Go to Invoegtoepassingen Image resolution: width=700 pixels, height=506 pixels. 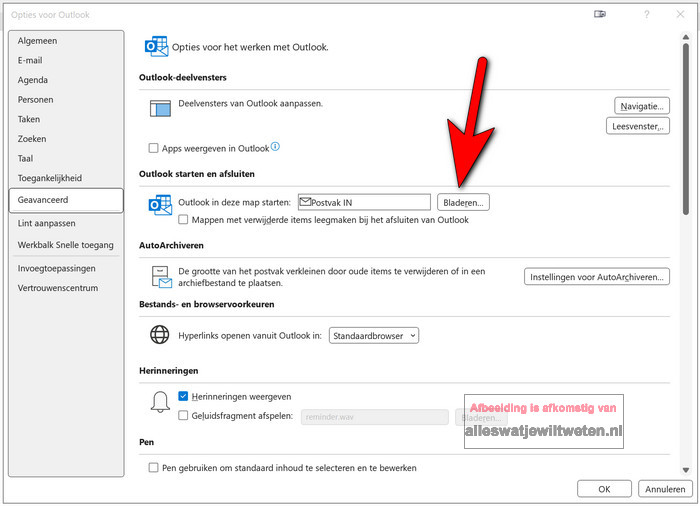pyautogui.click(x=66, y=268)
